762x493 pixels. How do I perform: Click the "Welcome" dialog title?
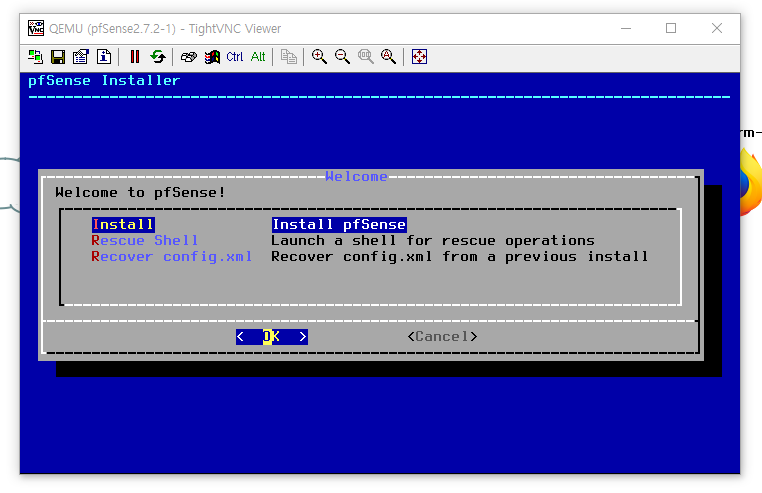pyautogui.click(x=356, y=176)
